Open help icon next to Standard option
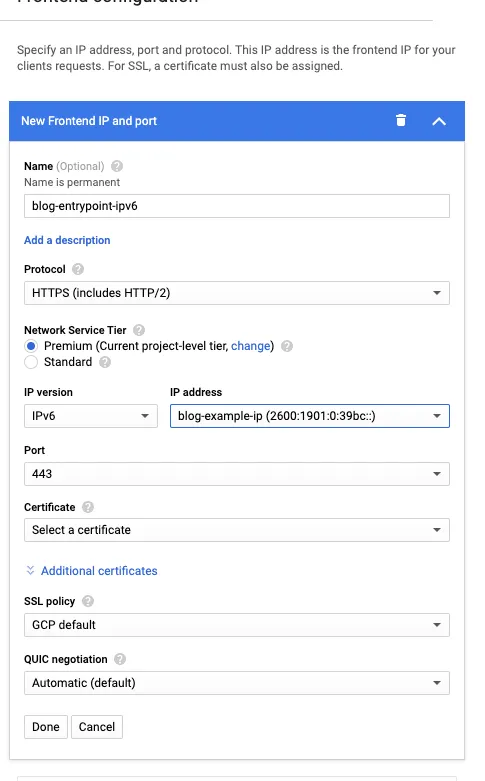The image size is (485, 781). (105, 362)
